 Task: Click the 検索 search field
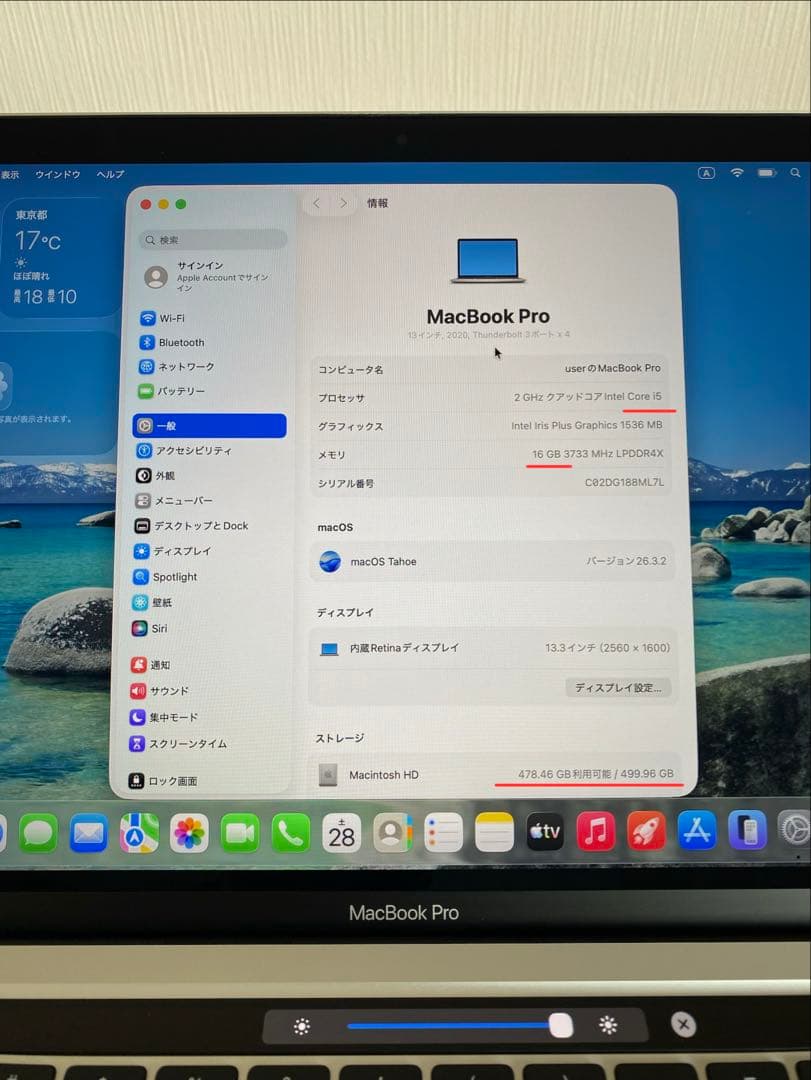point(213,240)
